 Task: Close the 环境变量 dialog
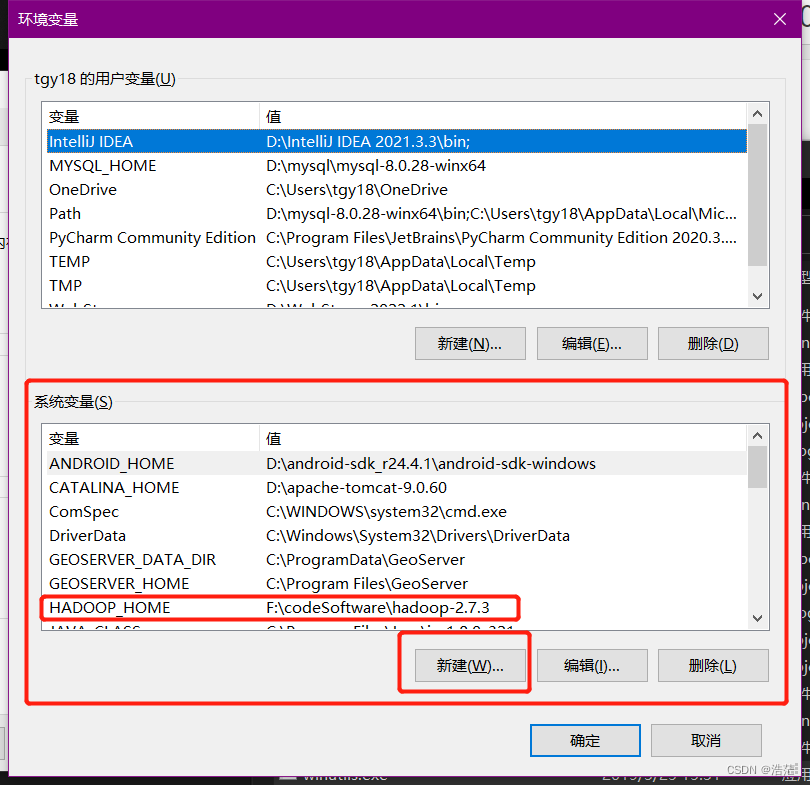[780, 19]
